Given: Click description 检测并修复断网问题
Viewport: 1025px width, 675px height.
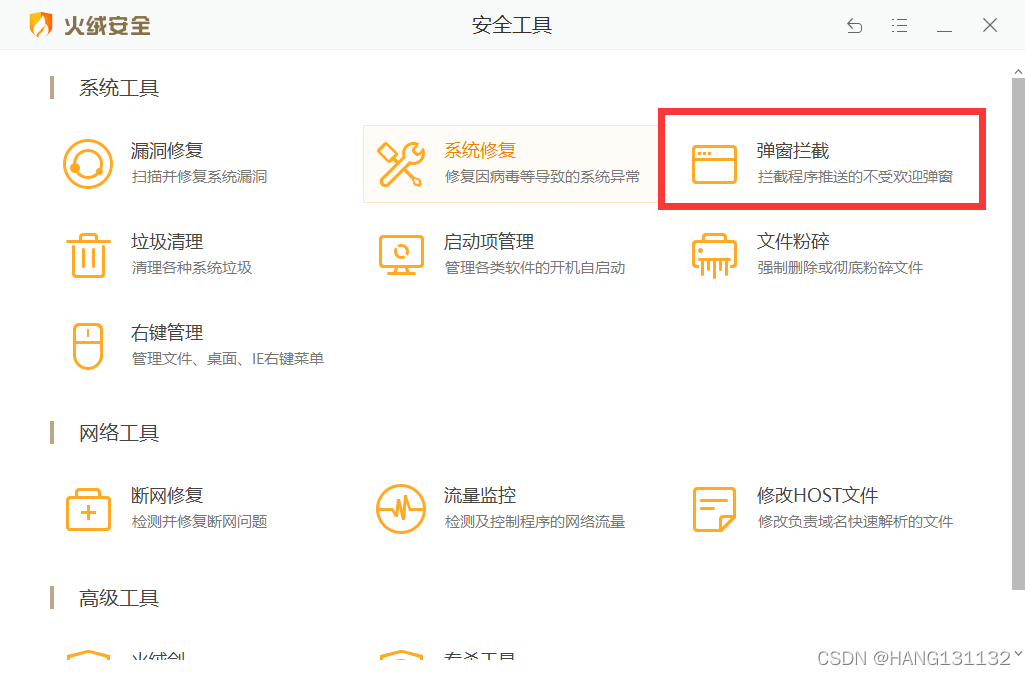Looking at the screenshot, I should click(199, 521).
